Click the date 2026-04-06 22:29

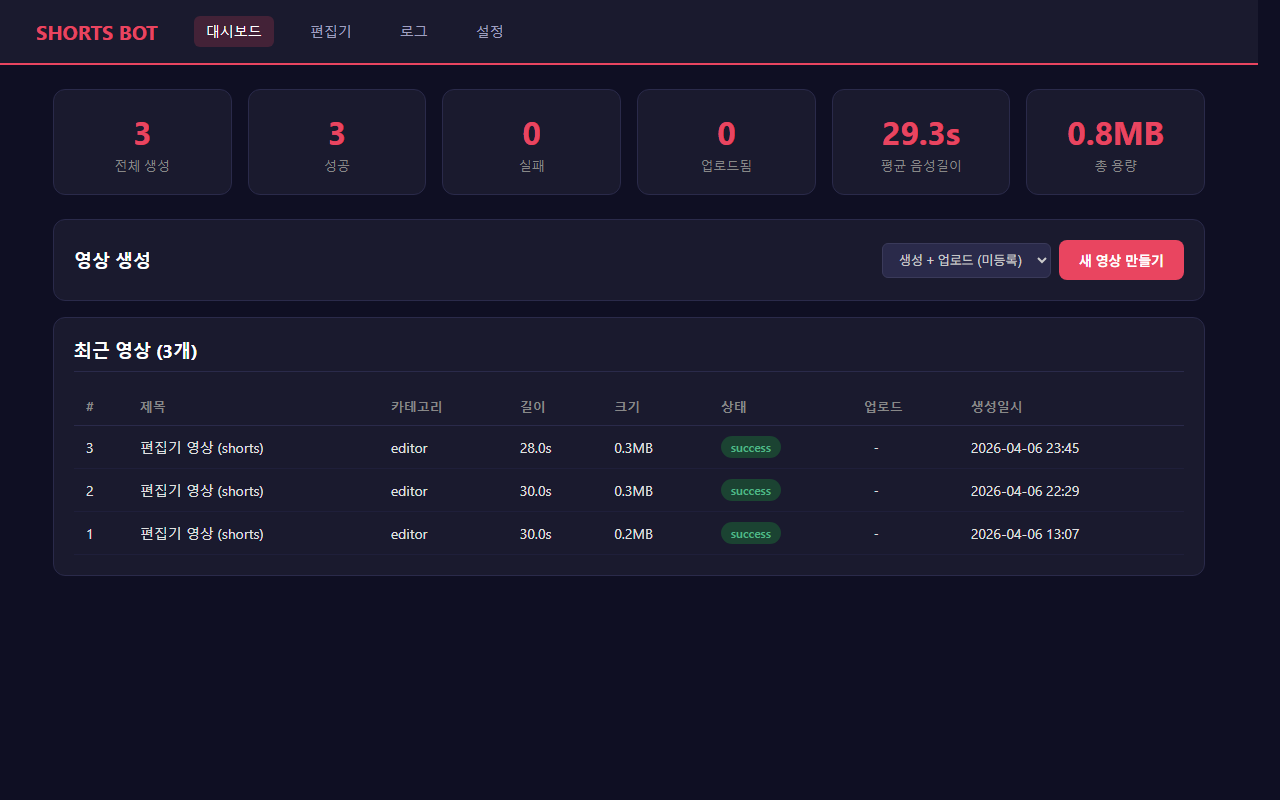coord(1025,491)
